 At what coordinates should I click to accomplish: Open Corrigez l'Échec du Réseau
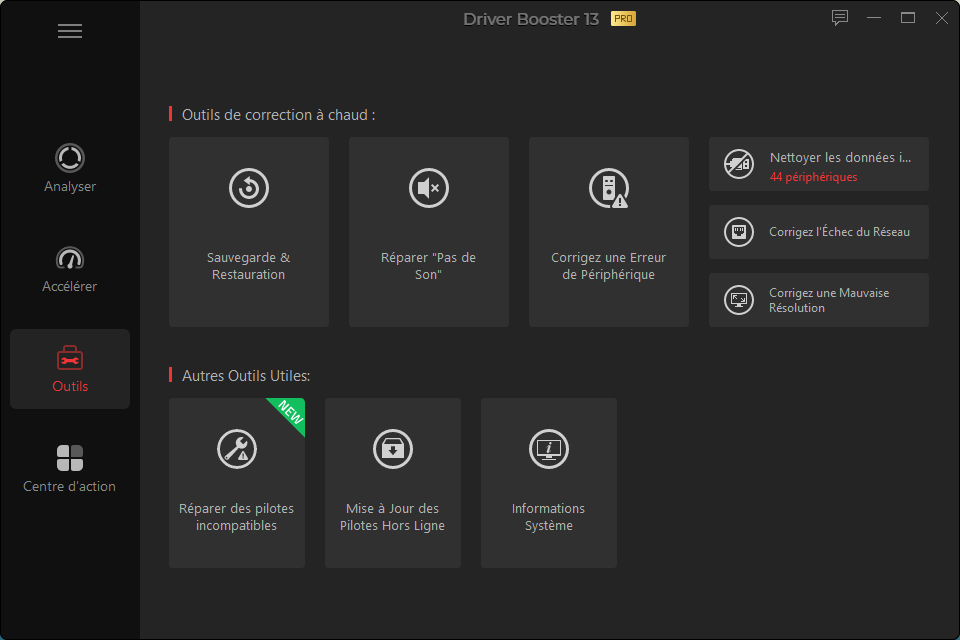tap(839, 232)
